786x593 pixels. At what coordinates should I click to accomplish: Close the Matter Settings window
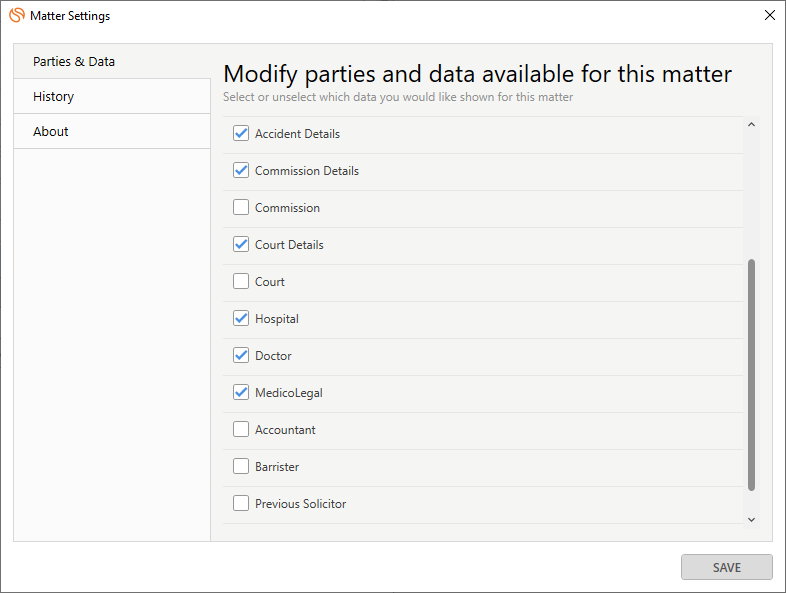pos(769,15)
